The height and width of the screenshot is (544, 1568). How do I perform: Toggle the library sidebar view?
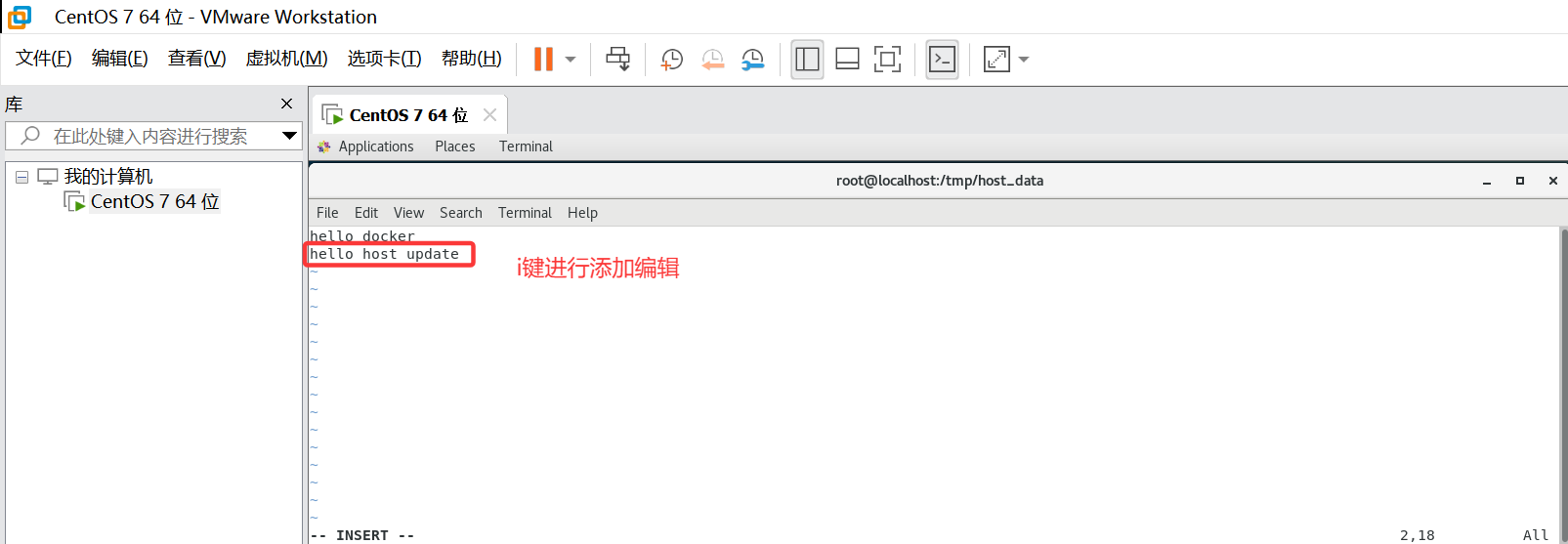click(807, 59)
